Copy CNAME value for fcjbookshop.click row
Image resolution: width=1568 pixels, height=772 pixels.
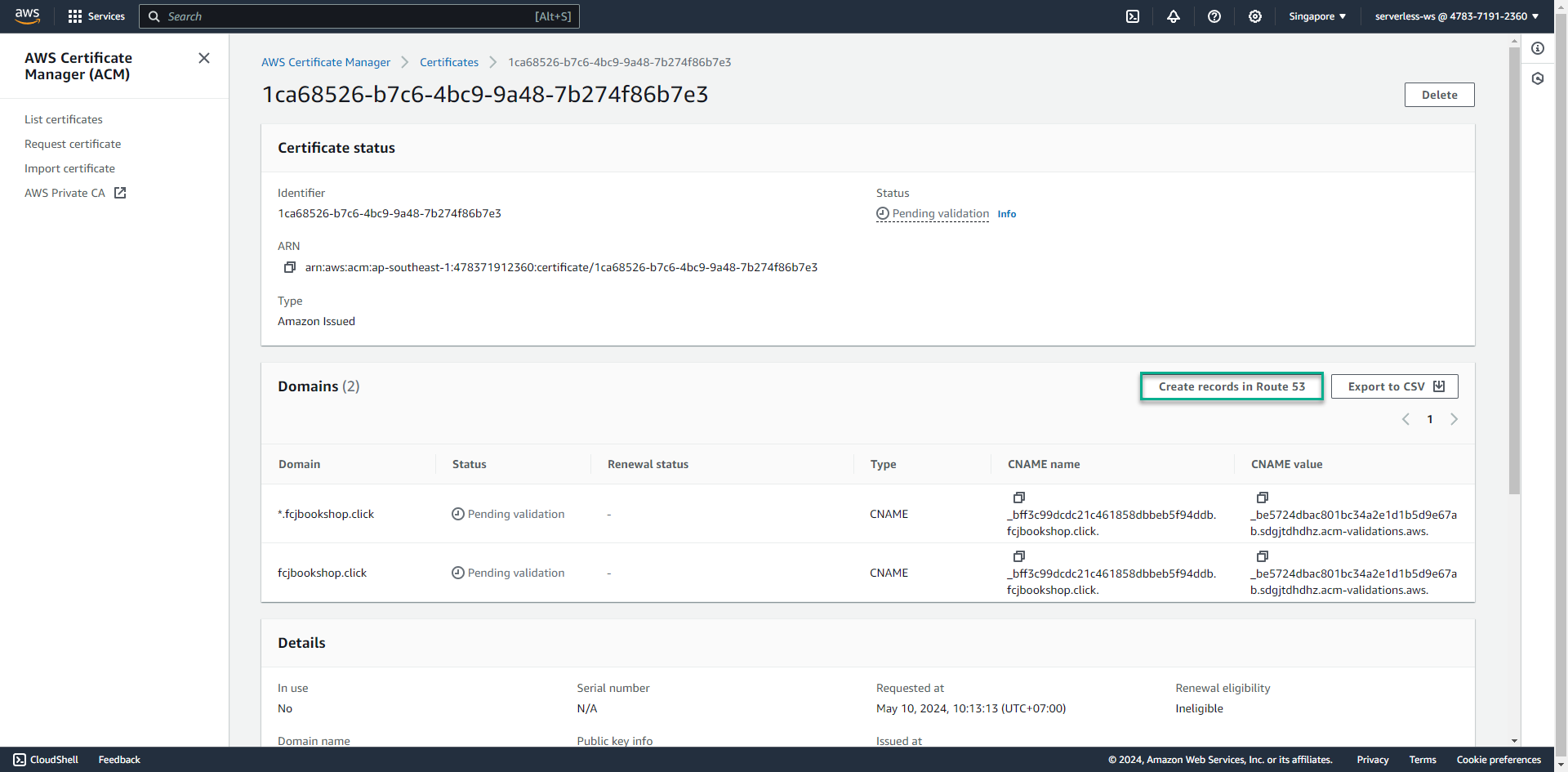pyautogui.click(x=1263, y=556)
